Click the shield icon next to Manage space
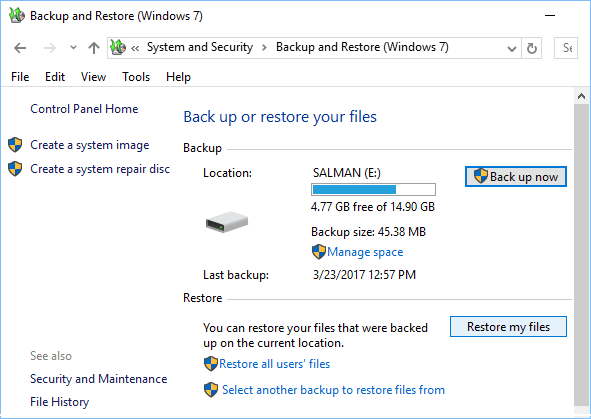This screenshot has height=419, width=591. 319,252
